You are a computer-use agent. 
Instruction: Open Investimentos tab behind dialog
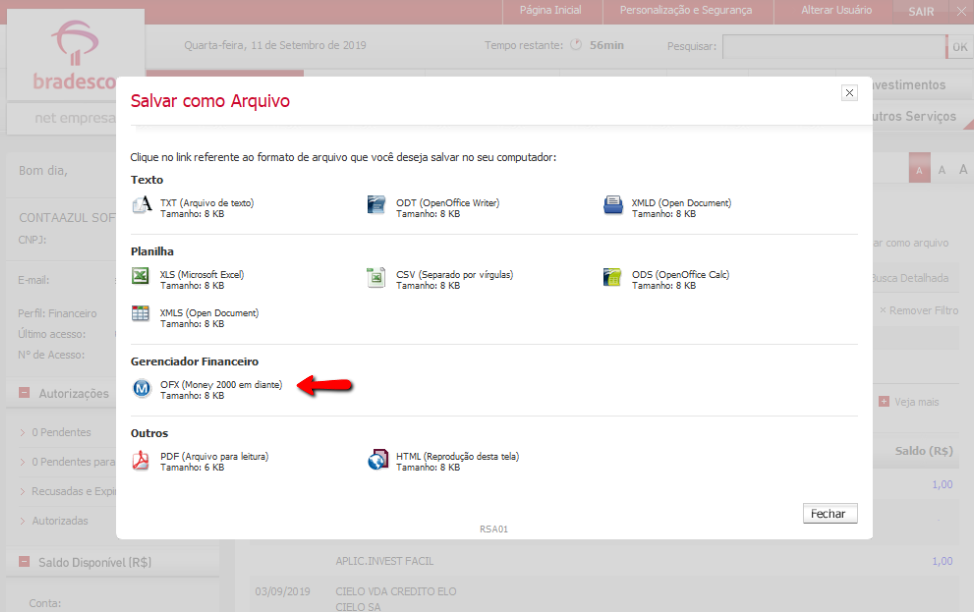point(909,84)
